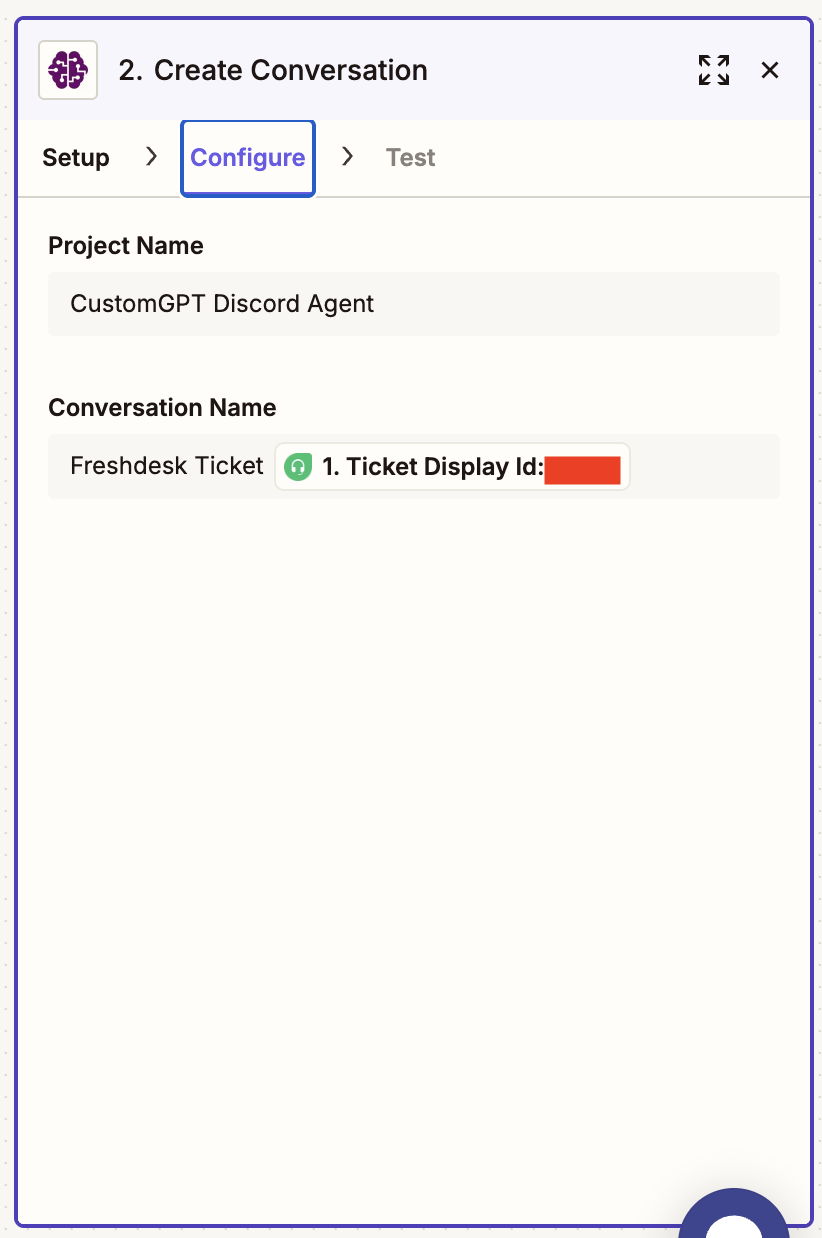822x1238 pixels.
Task: Click the Conversation Name label
Action: [x=162, y=408]
